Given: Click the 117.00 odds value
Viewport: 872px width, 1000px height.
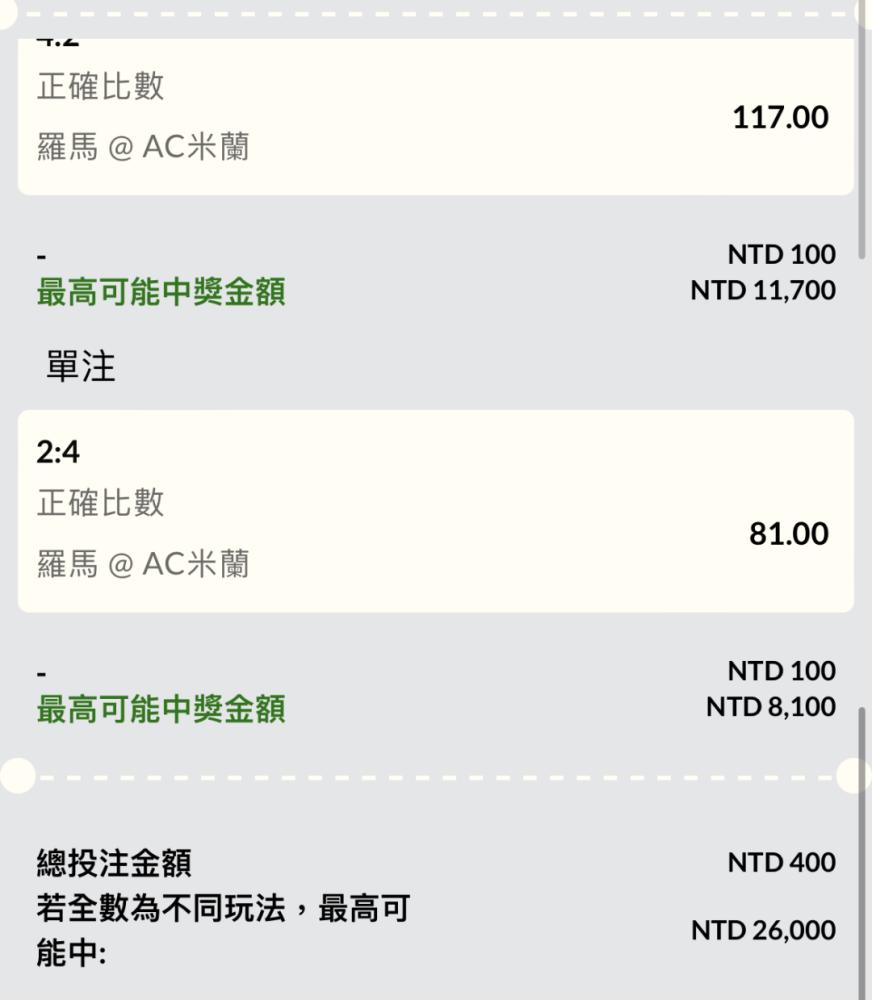Looking at the screenshot, I should coord(780,118).
